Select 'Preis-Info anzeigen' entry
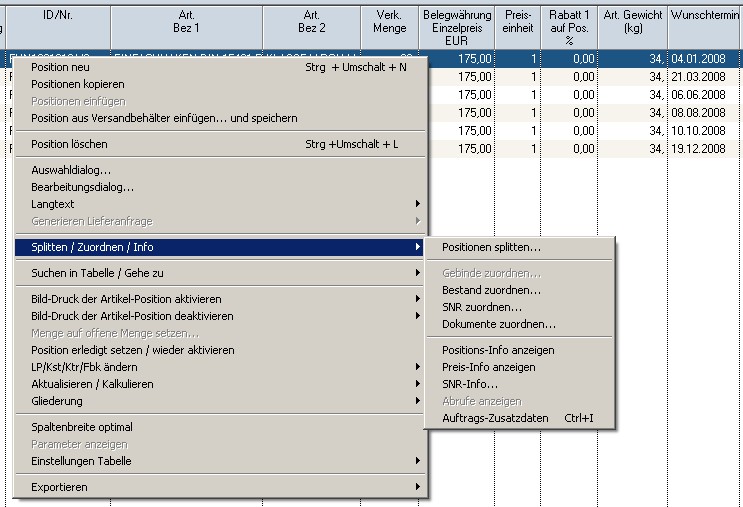Screen dimensions: 743x507 coord(488,367)
